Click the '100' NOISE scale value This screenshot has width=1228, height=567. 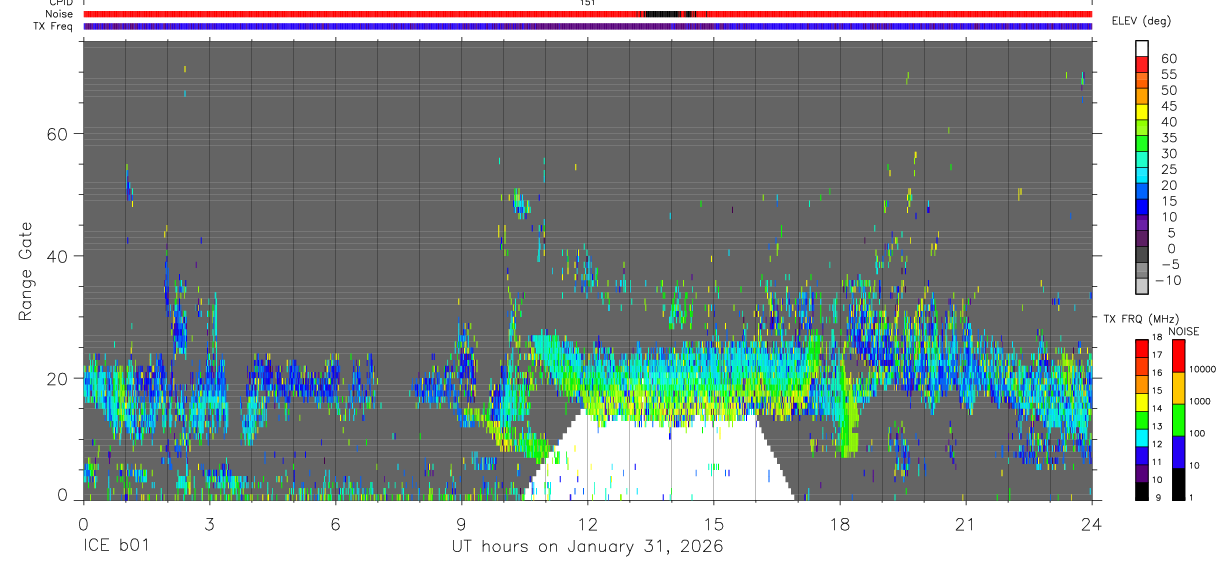(x=1197, y=433)
